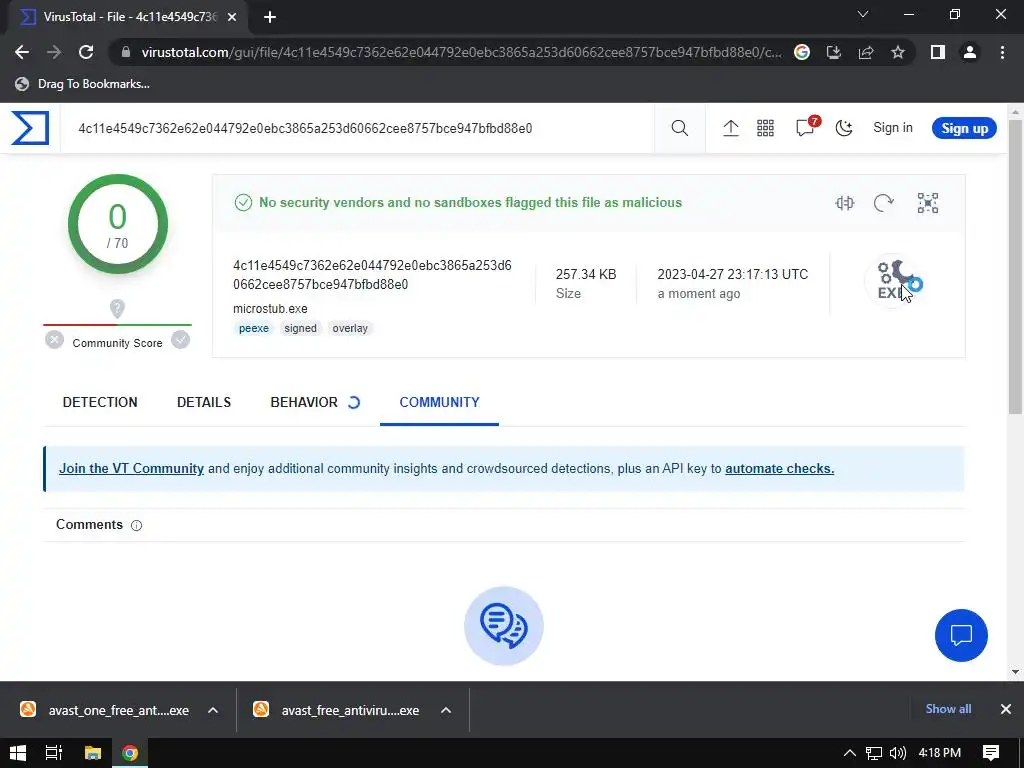
Task: Click the browser back arrow
Action: (22, 52)
